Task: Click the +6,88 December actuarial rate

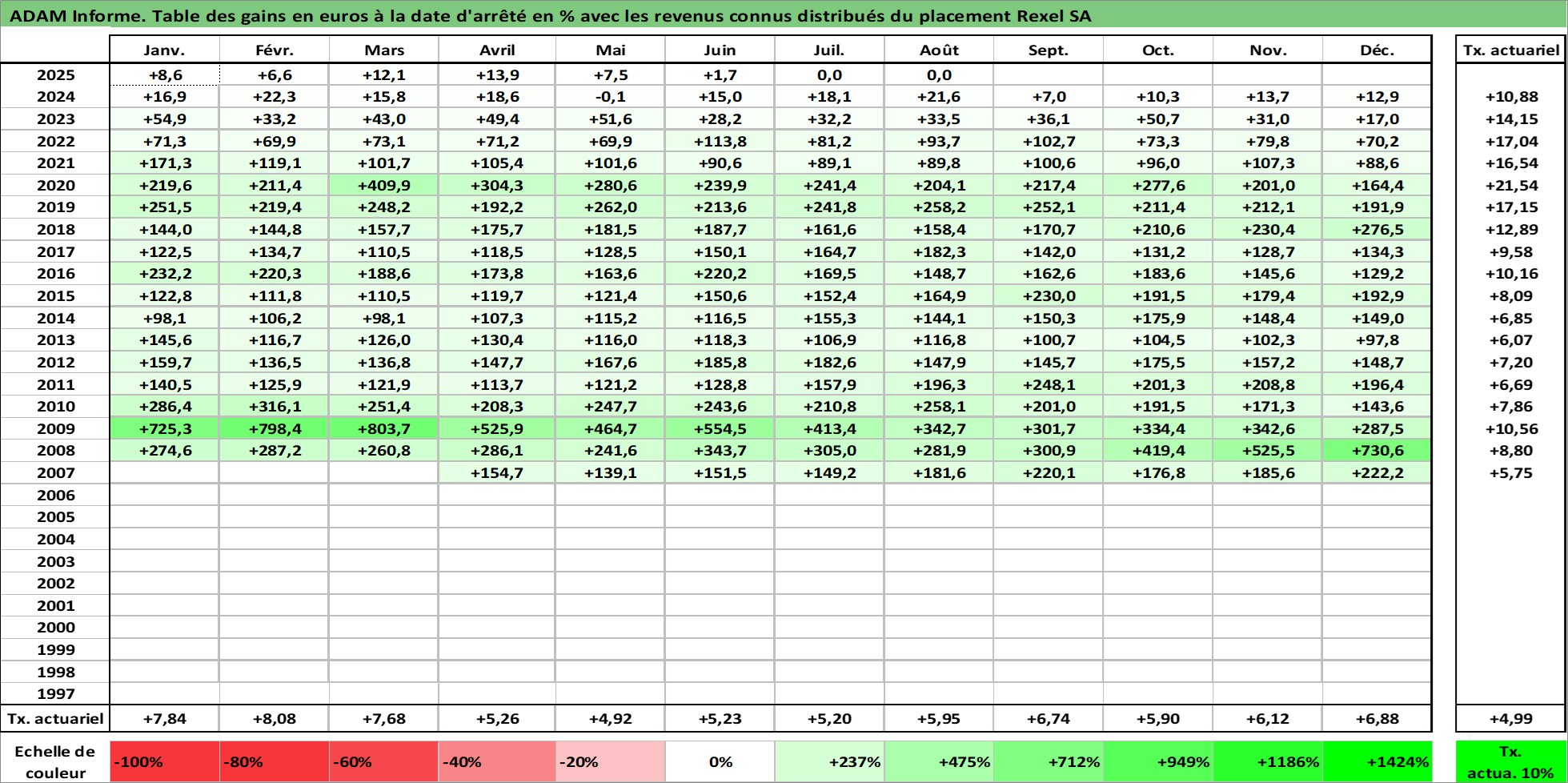Action: pyautogui.click(x=1377, y=718)
